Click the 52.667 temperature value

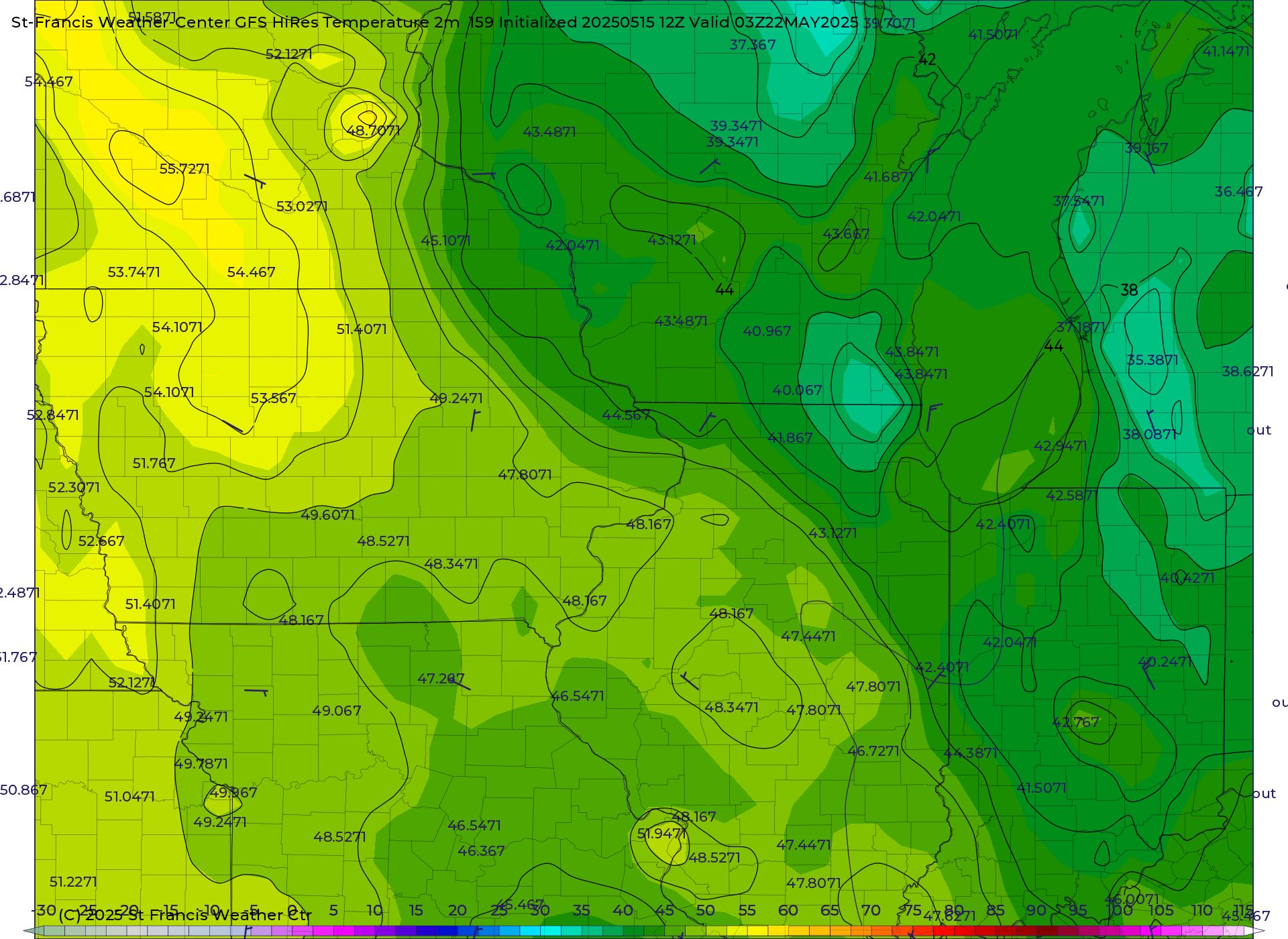(x=101, y=541)
